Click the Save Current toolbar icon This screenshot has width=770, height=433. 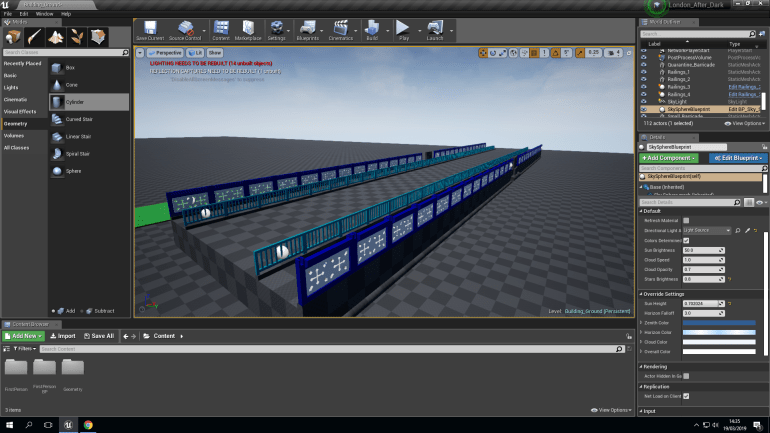150,29
